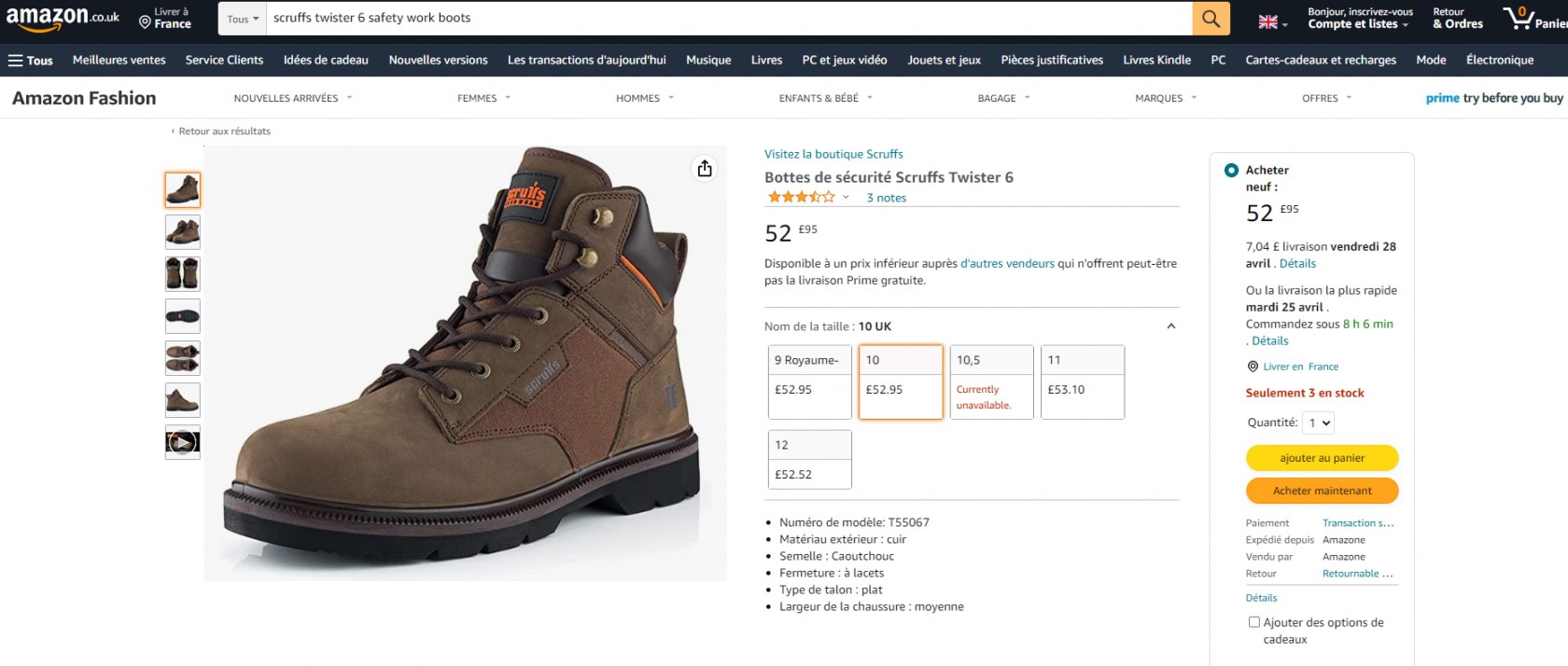The height and width of the screenshot is (666, 1568).
Task: Select size 11 option
Action: [x=1082, y=382]
